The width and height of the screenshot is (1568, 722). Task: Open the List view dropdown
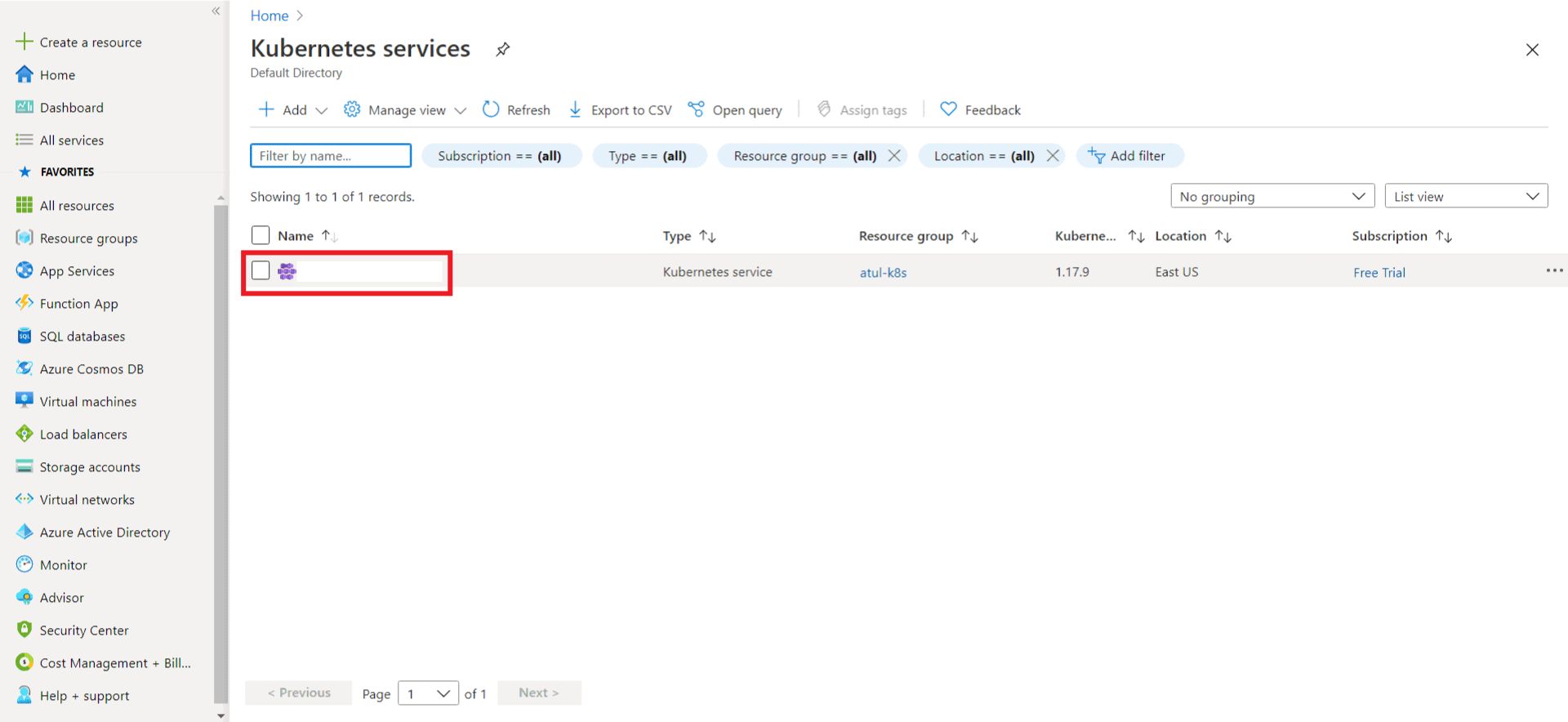(1466, 196)
